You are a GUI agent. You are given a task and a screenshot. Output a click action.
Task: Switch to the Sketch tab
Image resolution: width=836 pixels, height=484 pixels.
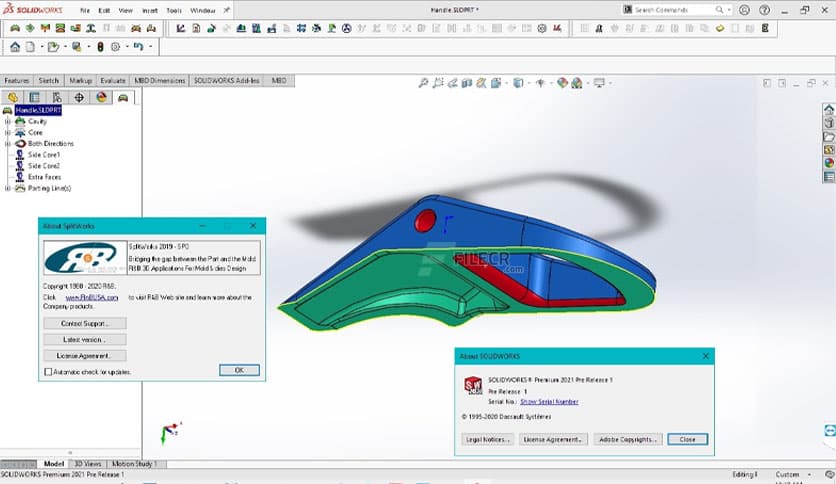(x=49, y=80)
